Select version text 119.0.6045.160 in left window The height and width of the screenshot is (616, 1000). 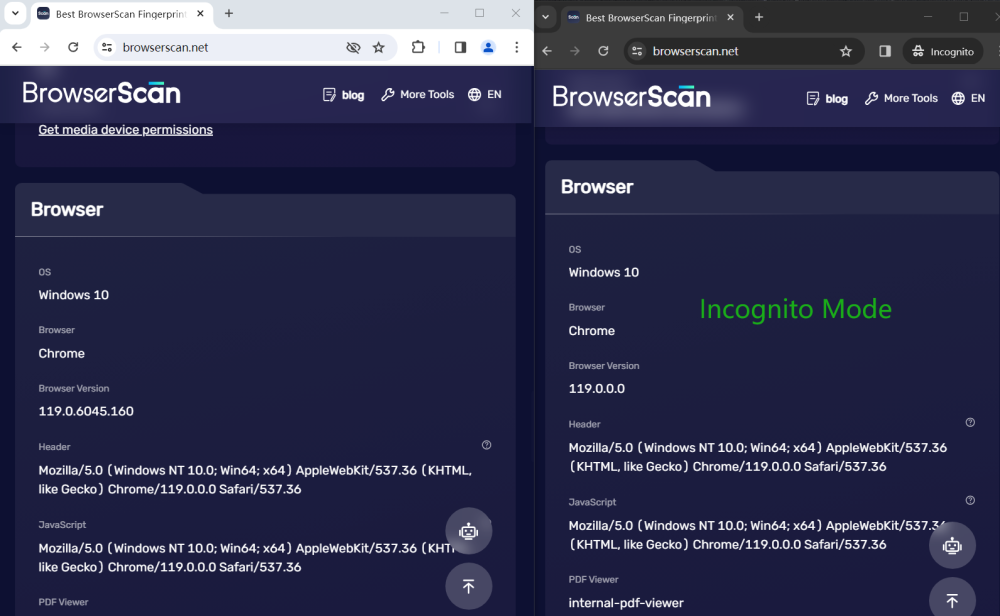[86, 411]
